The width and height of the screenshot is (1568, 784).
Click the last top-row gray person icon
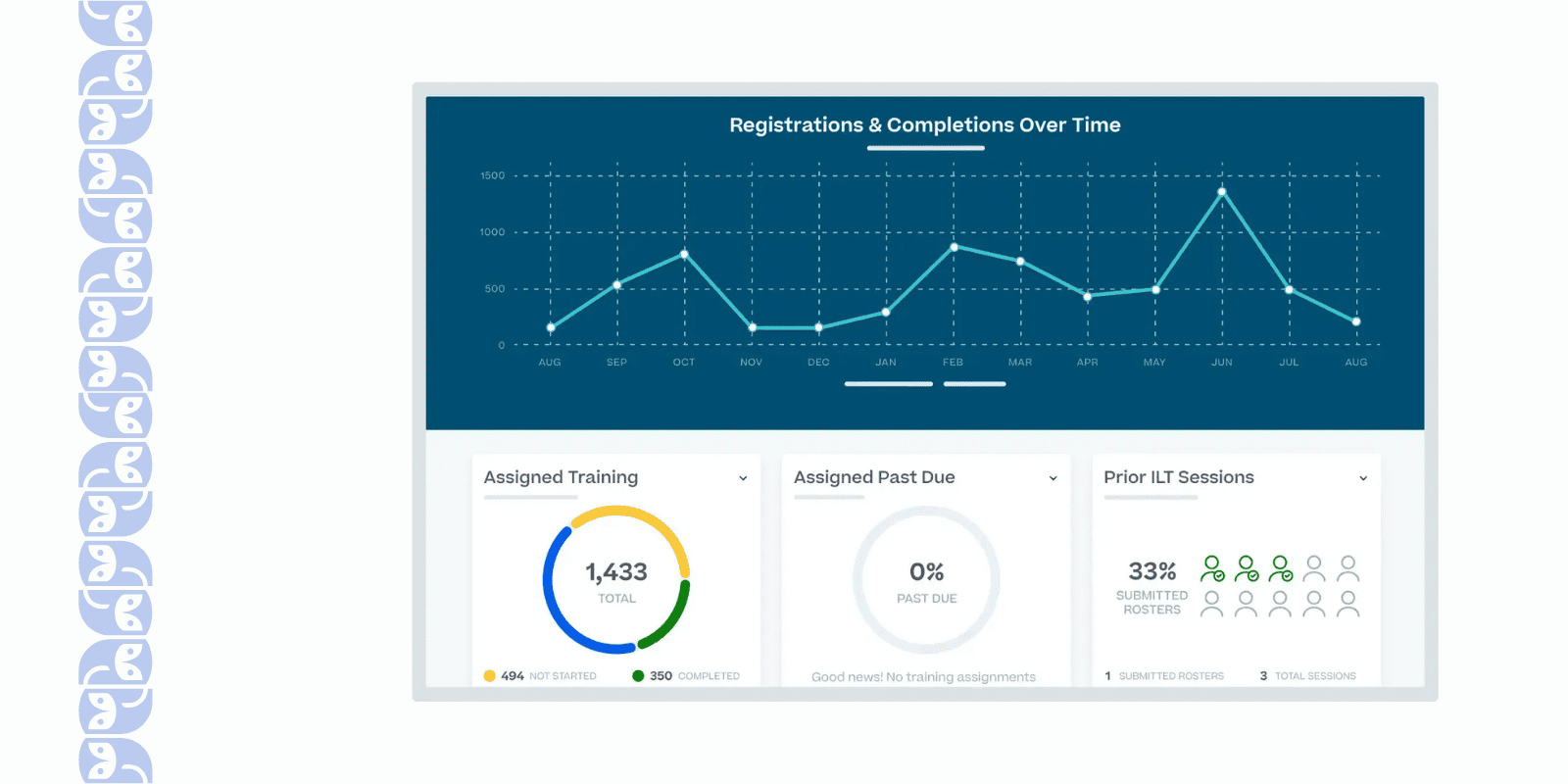(1348, 568)
